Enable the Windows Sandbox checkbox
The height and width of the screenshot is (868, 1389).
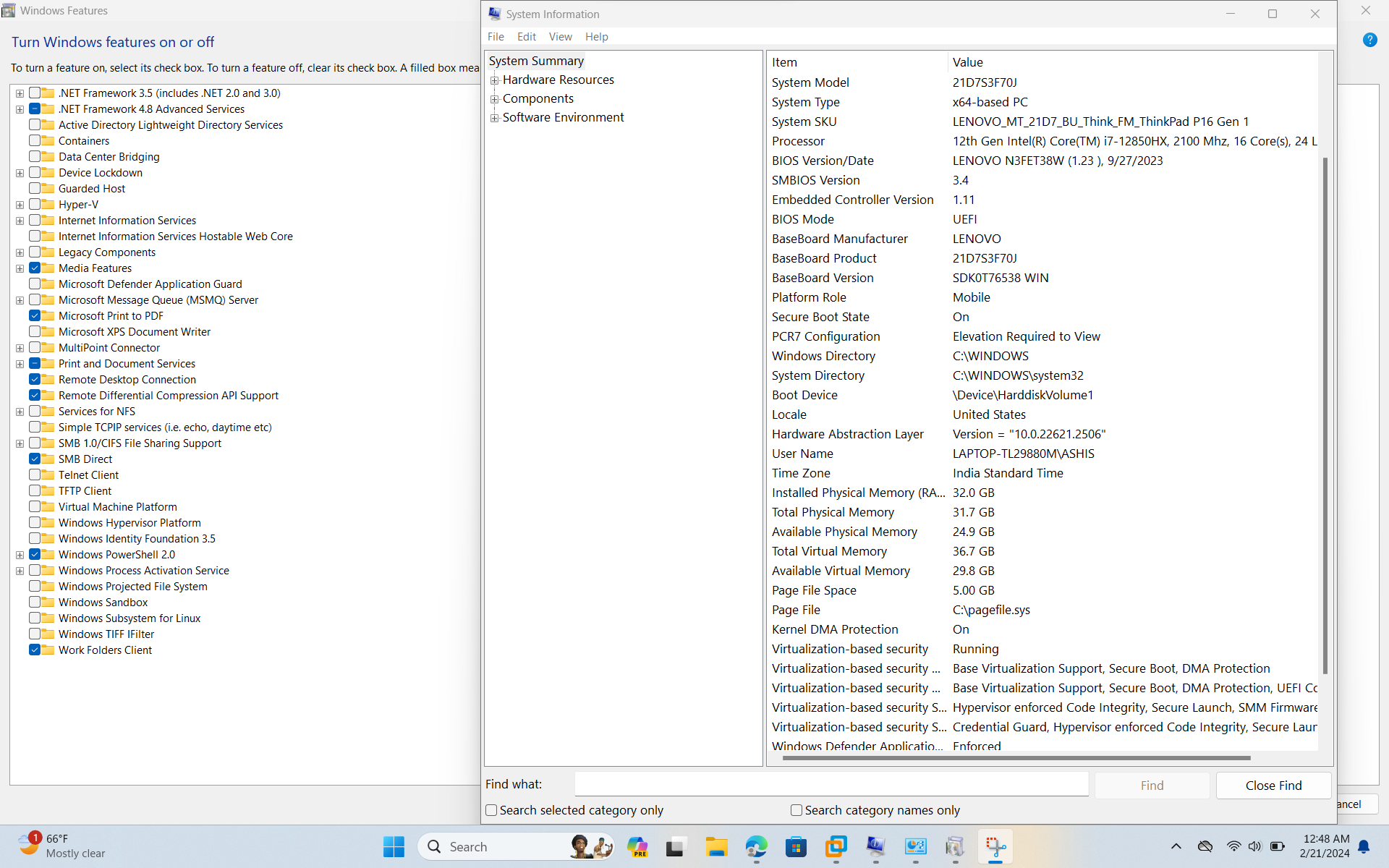point(35,603)
